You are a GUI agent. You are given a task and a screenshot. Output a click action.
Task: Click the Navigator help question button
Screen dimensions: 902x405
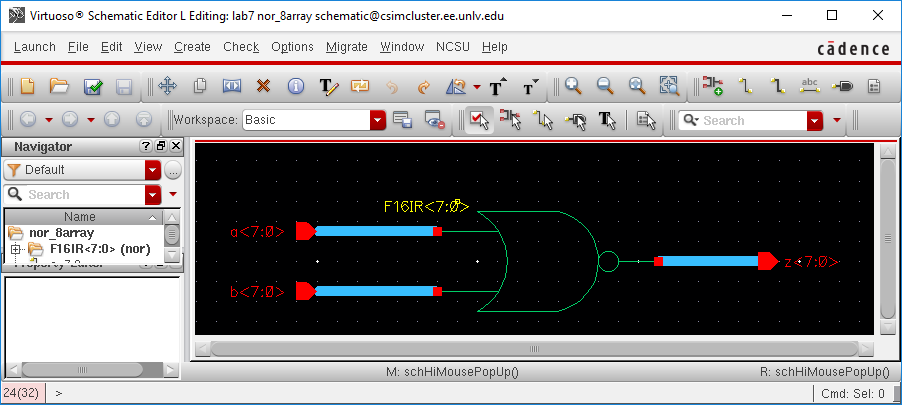coord(146,146)
